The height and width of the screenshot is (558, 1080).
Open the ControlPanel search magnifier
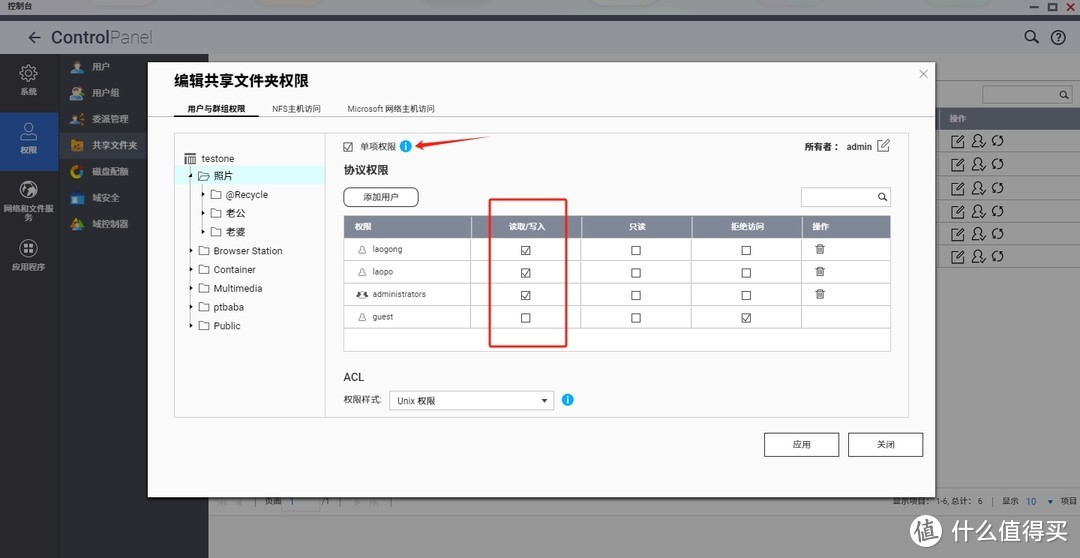[x=1031, y=37]
